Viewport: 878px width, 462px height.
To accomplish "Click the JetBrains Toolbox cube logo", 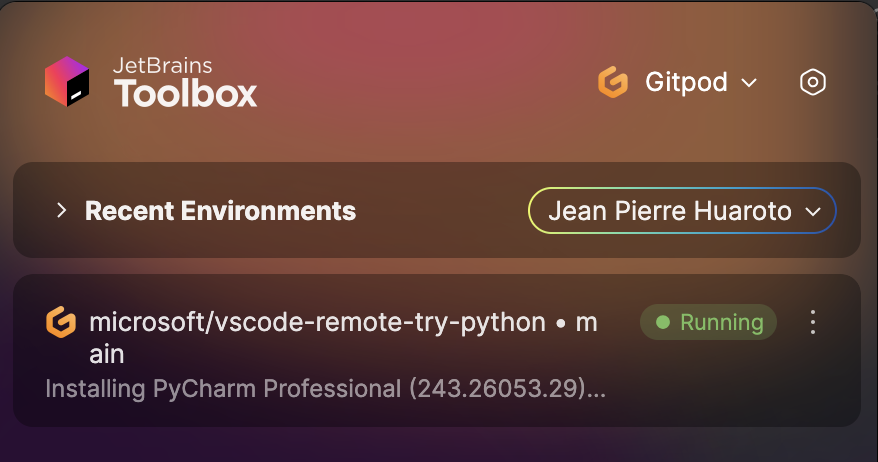I will [67, 82].
